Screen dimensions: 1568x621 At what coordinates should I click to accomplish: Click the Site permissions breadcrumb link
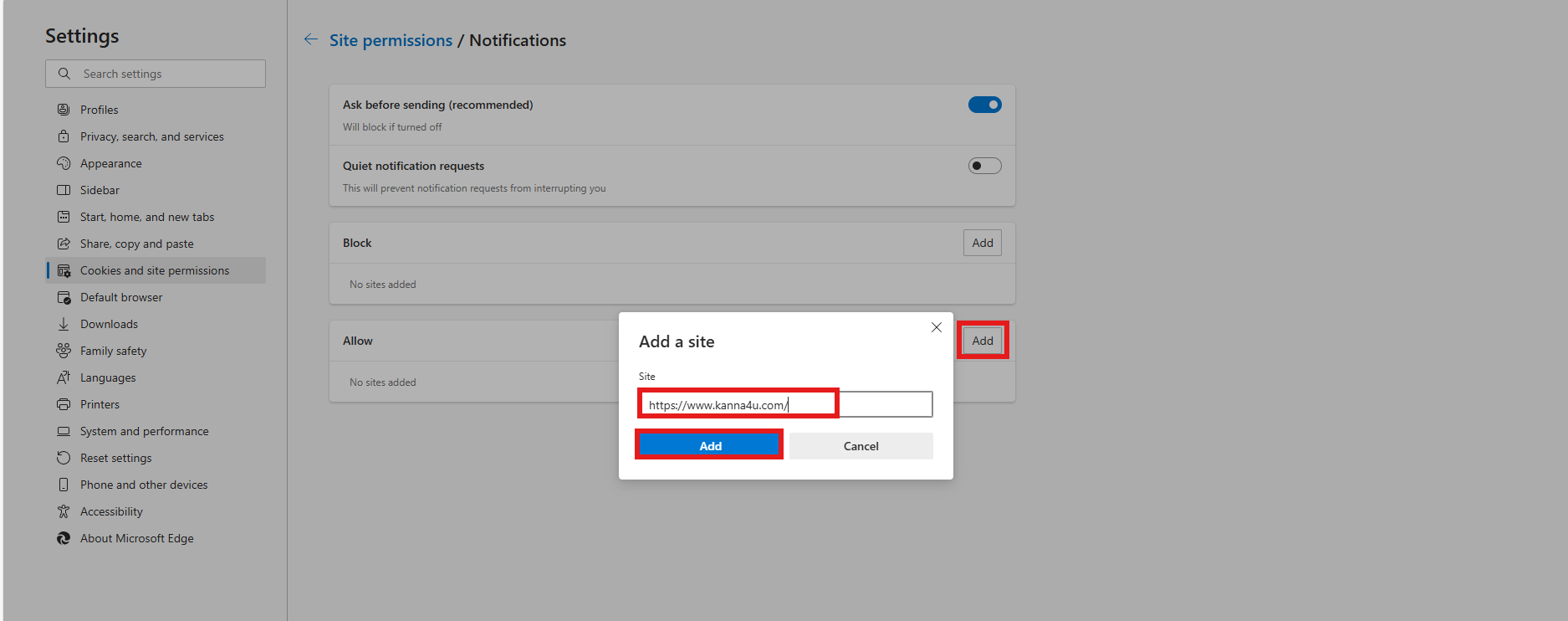point(391,40)
